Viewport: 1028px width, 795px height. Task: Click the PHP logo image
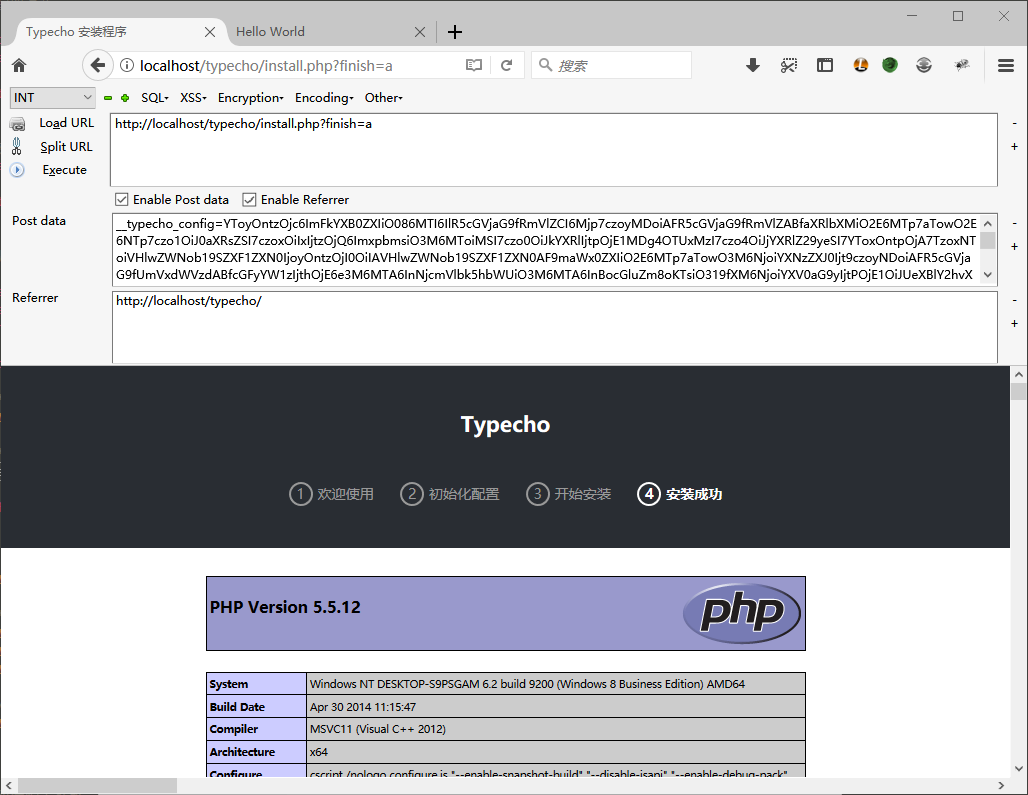[x=741, y=613]
